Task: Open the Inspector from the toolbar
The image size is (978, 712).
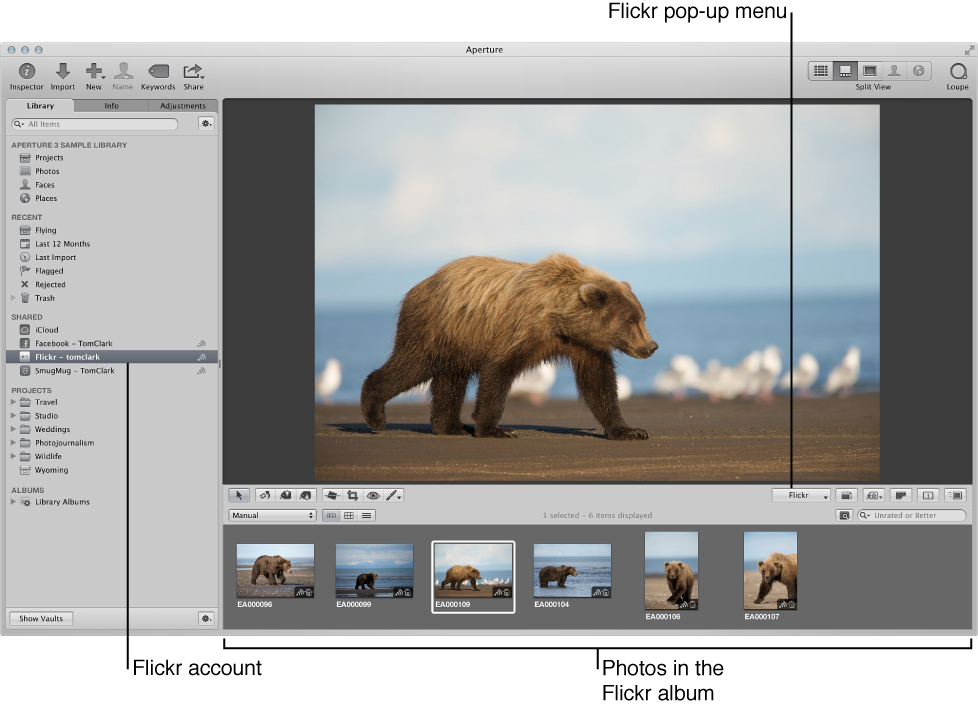Action: (x=26, y=72)
